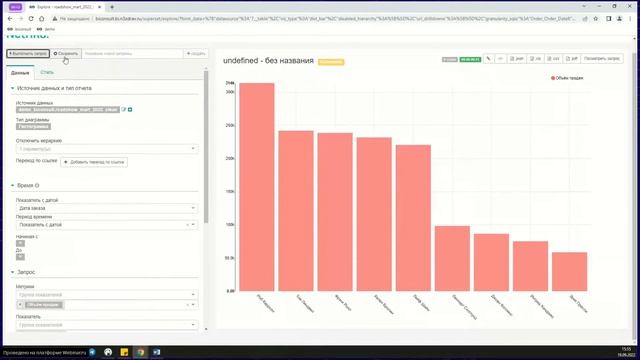Edit the datasource with the pencil icon
The width and height of the screenshot is (640, 360).
(124, 109)
